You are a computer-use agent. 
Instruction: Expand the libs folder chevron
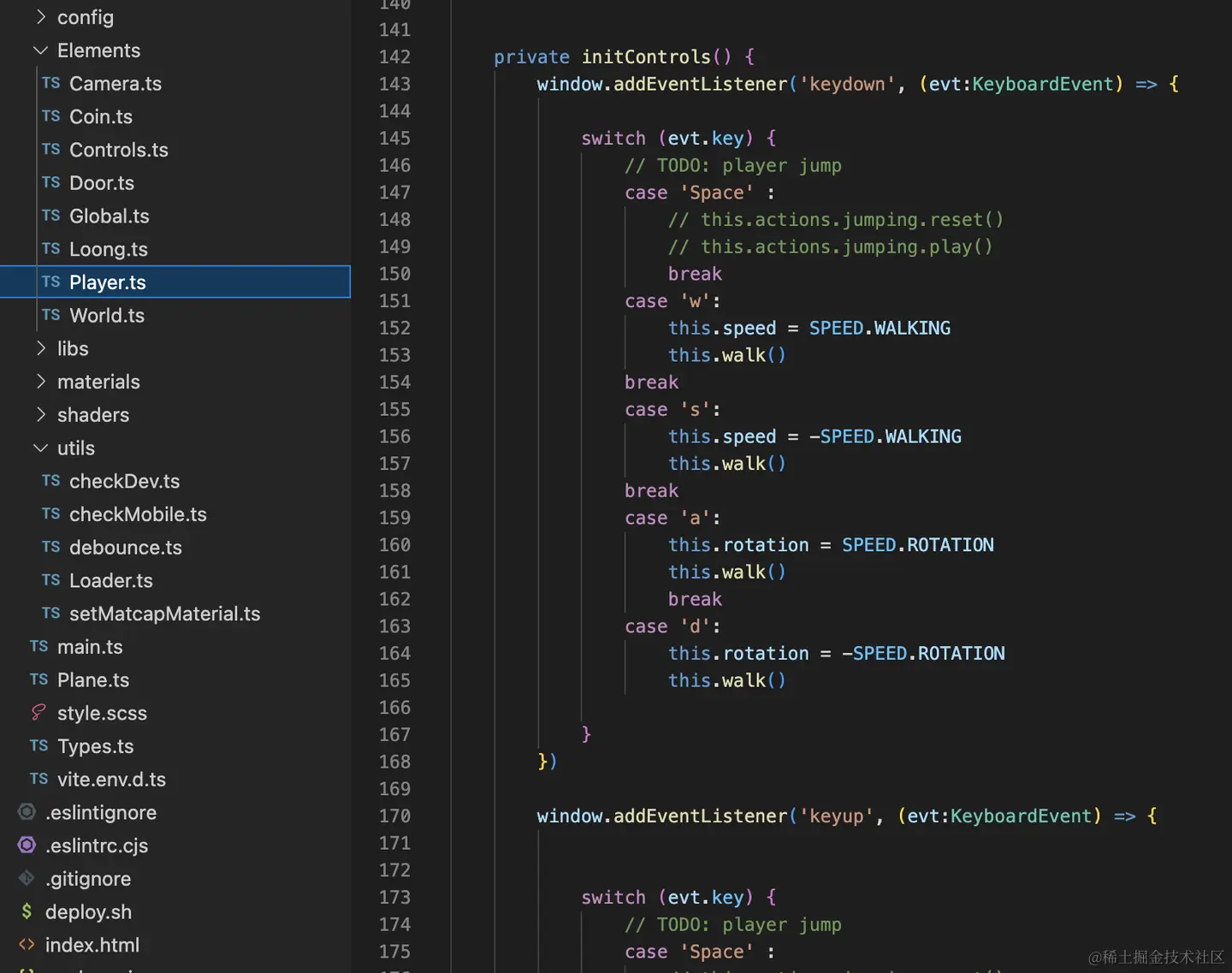(x=40, y=348)
